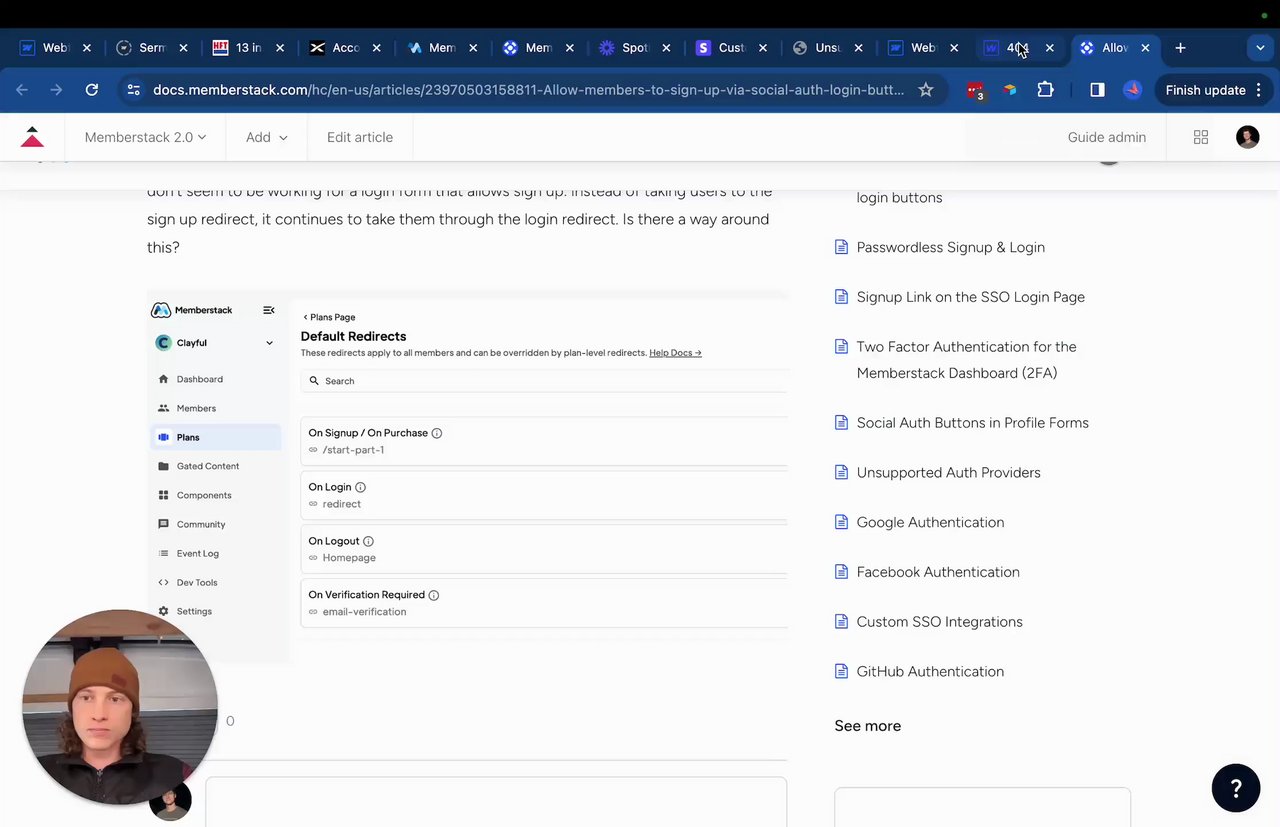Switch to the "Serm" tab
Screen dimensions: 1280x827
152,48
